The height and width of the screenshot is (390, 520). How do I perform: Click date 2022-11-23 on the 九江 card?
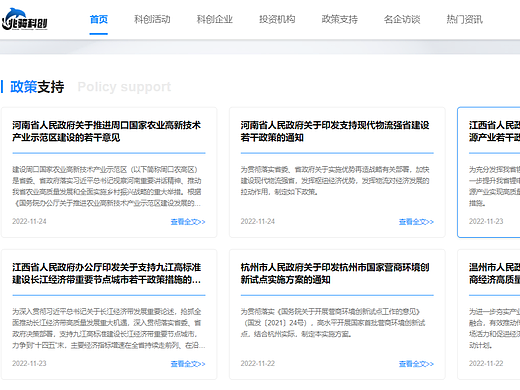[x=29, y=363]
